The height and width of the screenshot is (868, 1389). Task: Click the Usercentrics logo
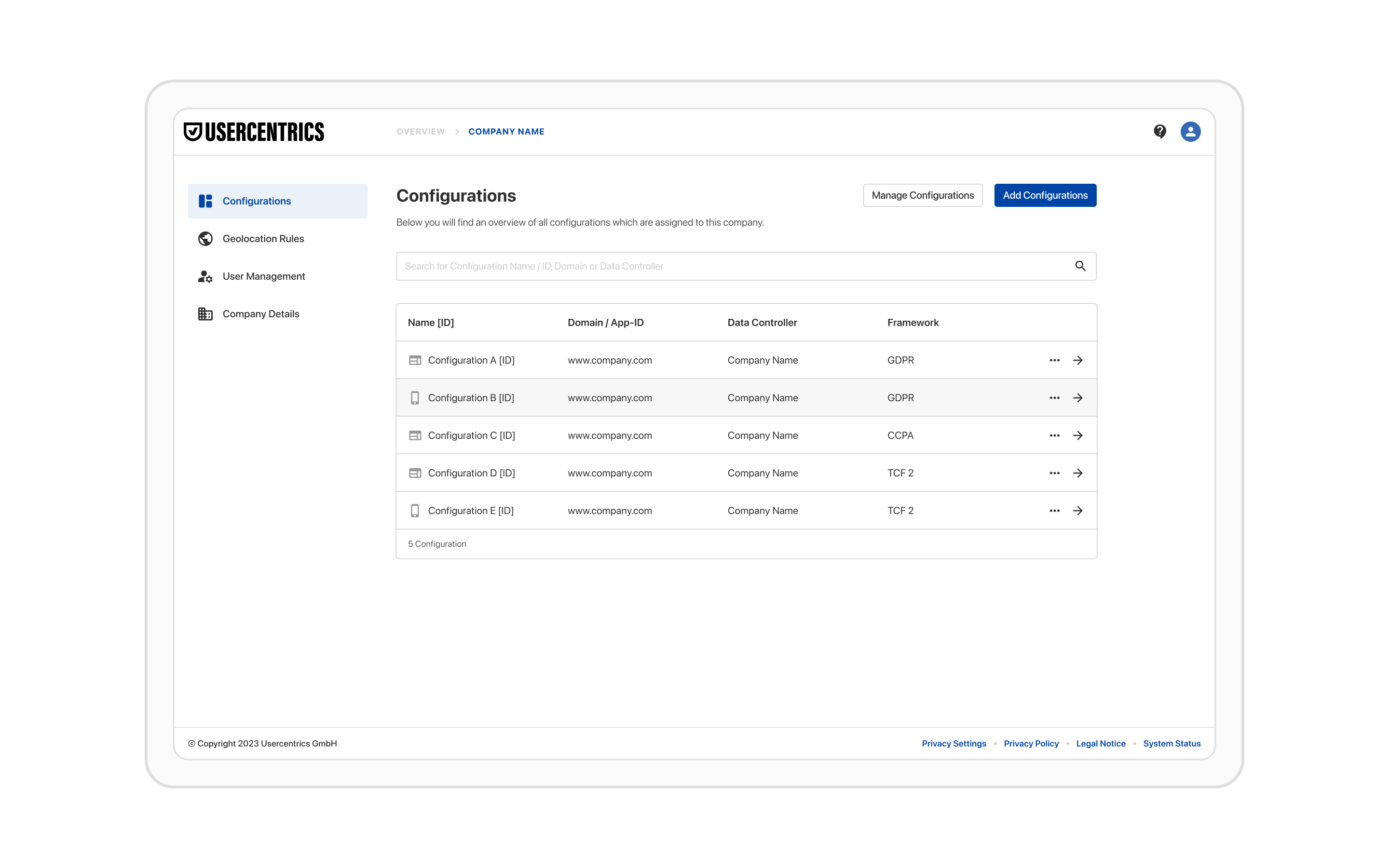254,132
